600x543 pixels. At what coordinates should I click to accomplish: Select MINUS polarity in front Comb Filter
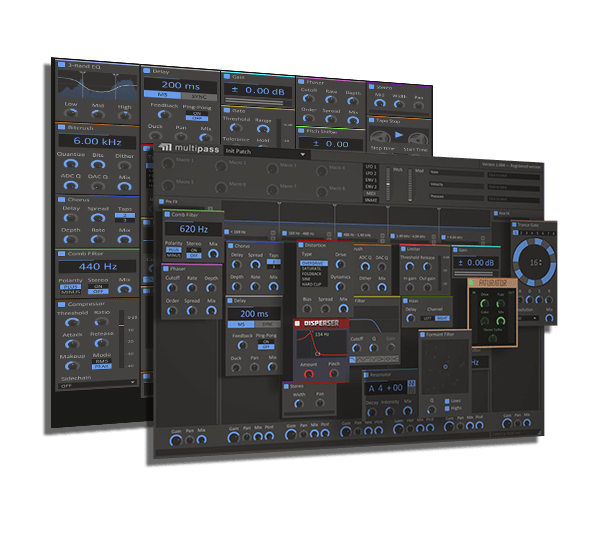pyautogui.click(x=173, y=255)
